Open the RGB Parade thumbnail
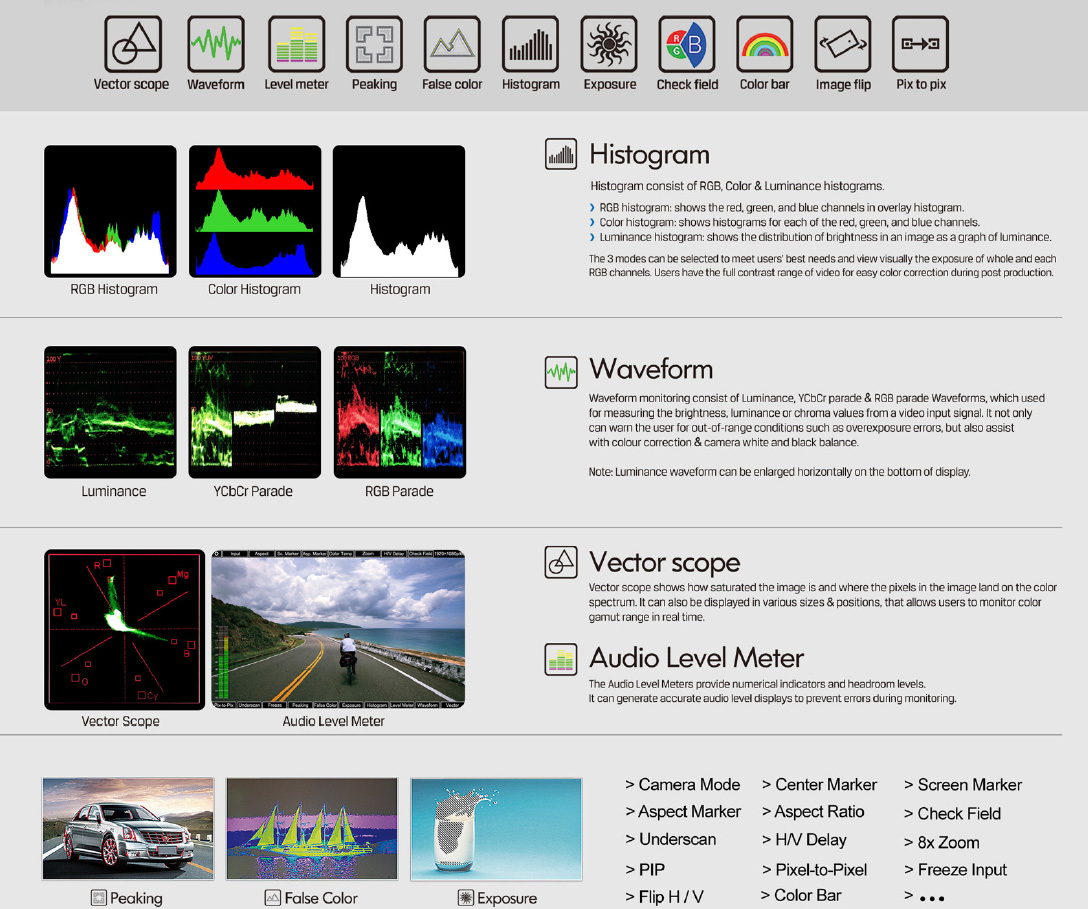 click(x=400, y=412)
